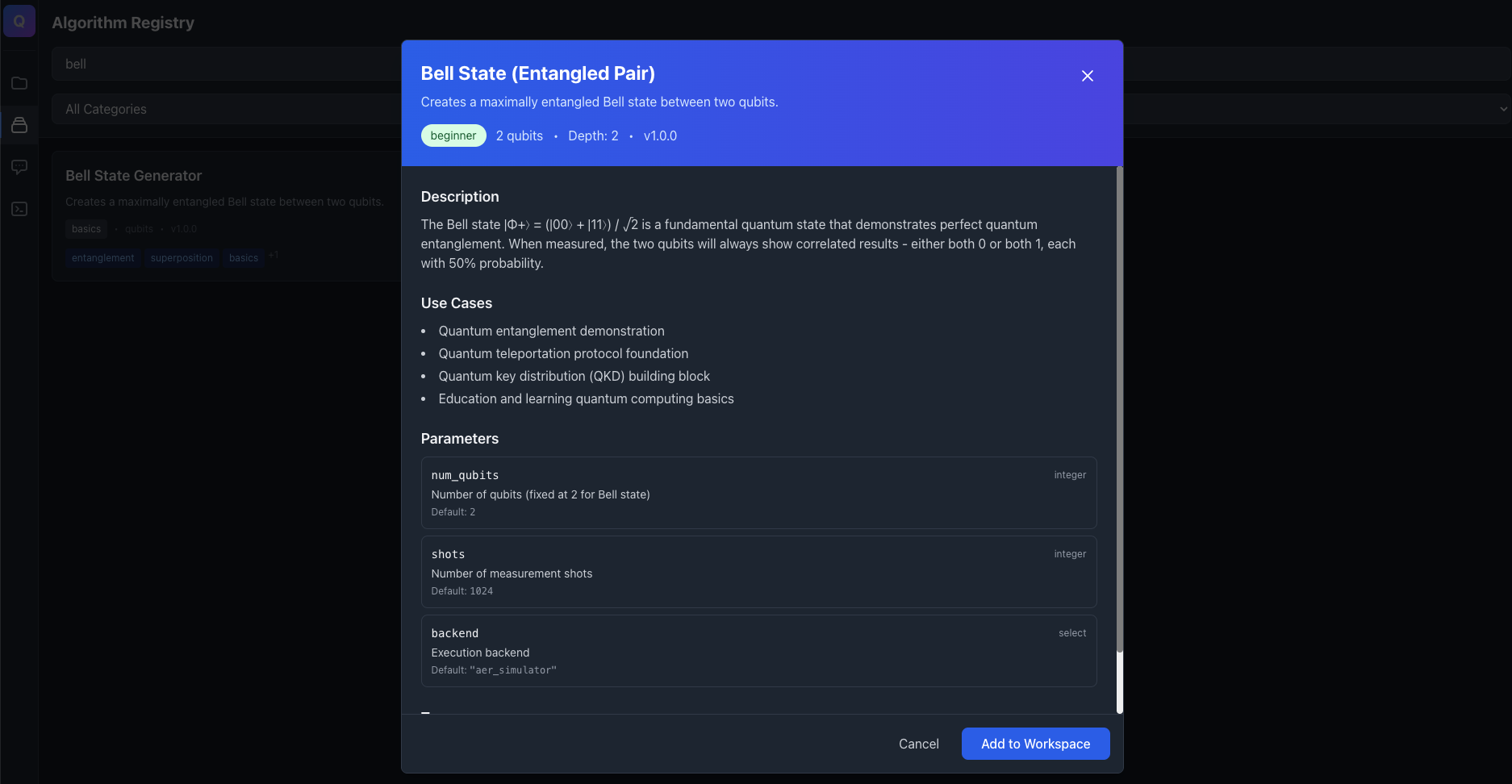Click the Algorithm Registry page heading
This screenshot has width=1512, height=784.
[x=123, y=23]
